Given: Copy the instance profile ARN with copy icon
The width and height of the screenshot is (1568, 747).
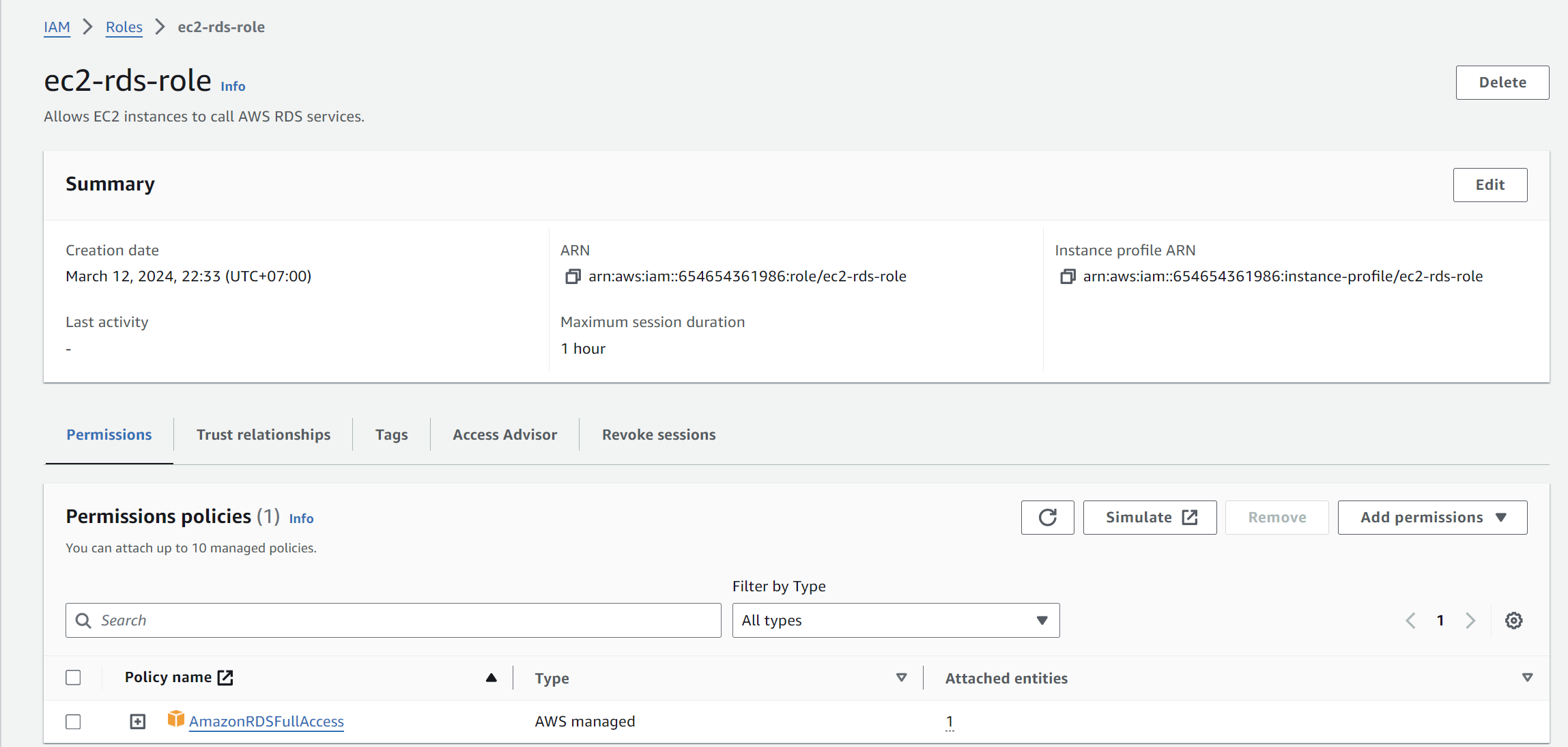Looking at the screenshot, I should point(1068,277).
